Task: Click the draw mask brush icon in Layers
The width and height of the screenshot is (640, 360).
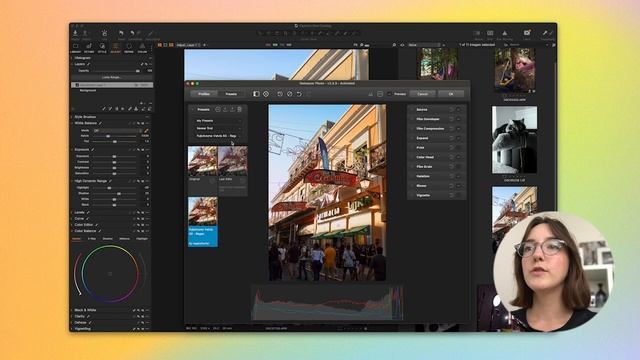Action: (104, 109)
